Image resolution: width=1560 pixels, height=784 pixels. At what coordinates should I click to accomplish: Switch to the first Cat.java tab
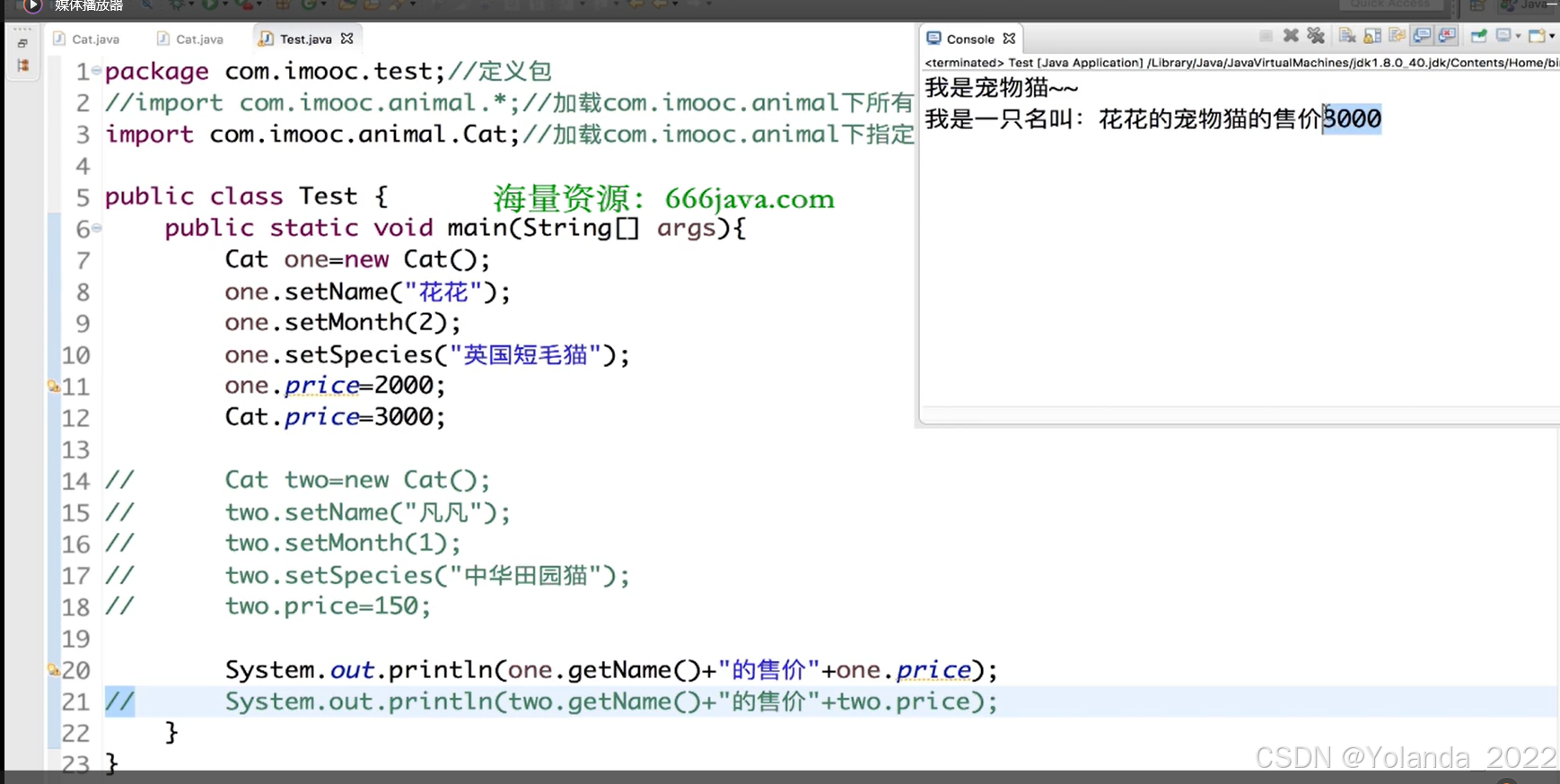[x=86, y=39]
